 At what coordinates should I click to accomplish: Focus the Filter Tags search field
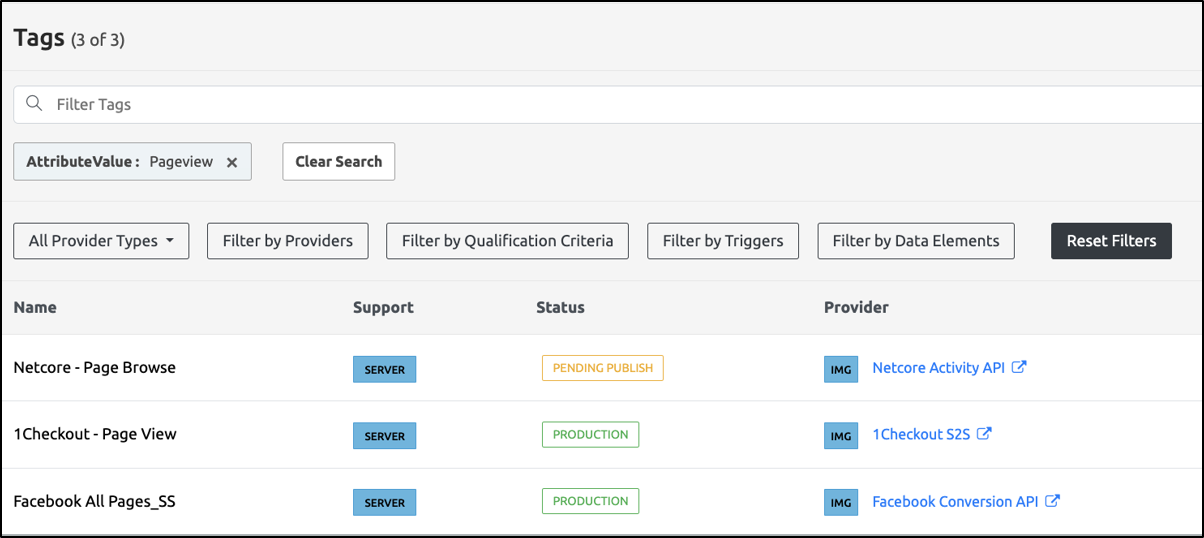[600, 104]
